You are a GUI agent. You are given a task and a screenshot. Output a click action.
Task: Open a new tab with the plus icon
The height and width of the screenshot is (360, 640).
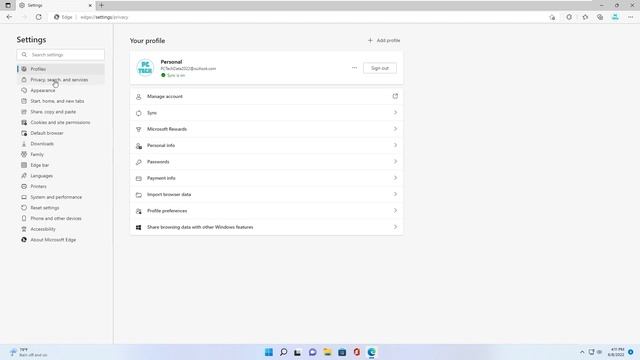(x=101, y=5)
